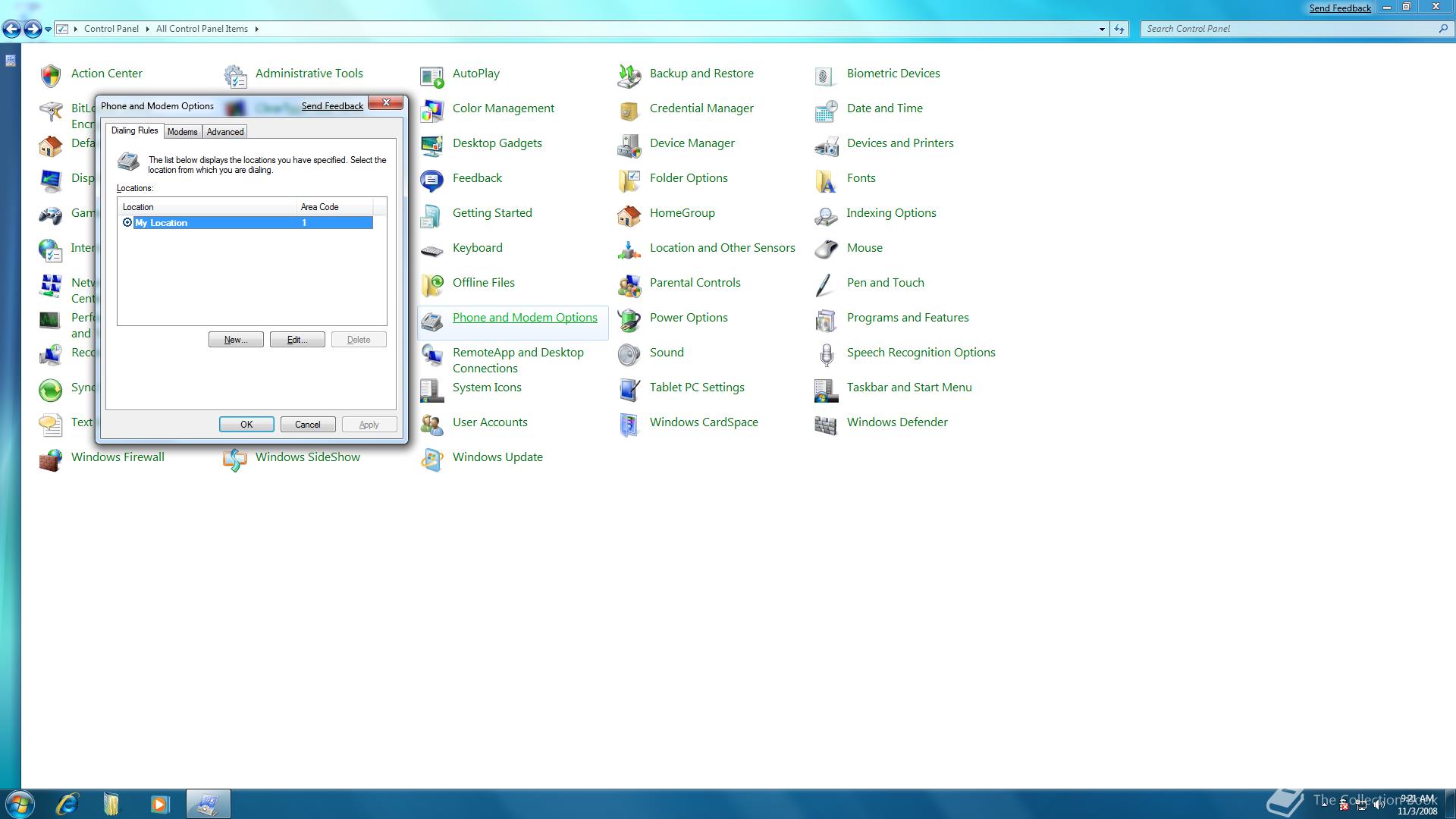Expand the arrow after All Control Panel Items
The width and height of the screenshot is (1456, 819).
point(256,29)
